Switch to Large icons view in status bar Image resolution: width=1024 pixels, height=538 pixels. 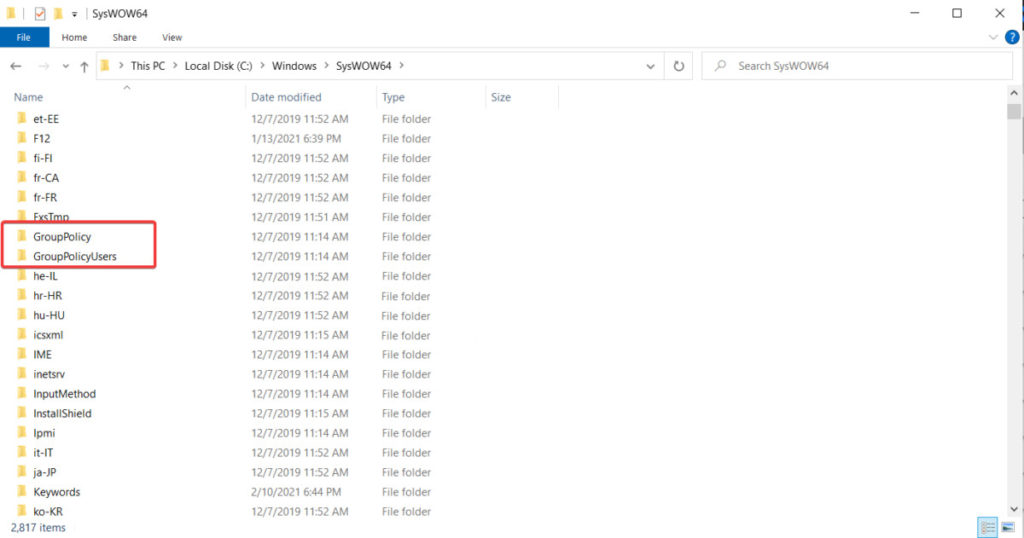(1008, 527)
